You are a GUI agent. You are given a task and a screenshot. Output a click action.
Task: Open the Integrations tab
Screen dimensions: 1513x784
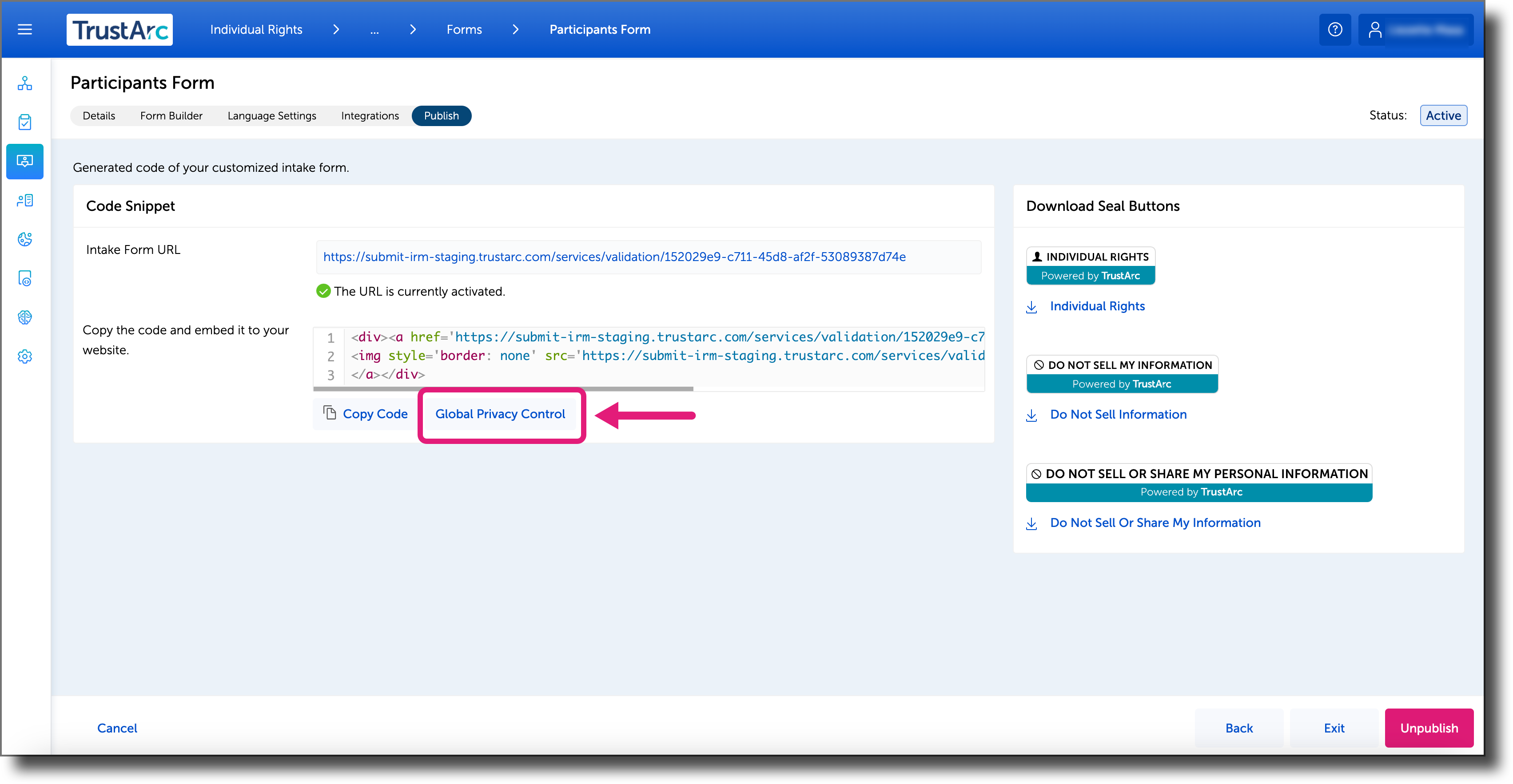pyautogui.click(x=370, y=115)
